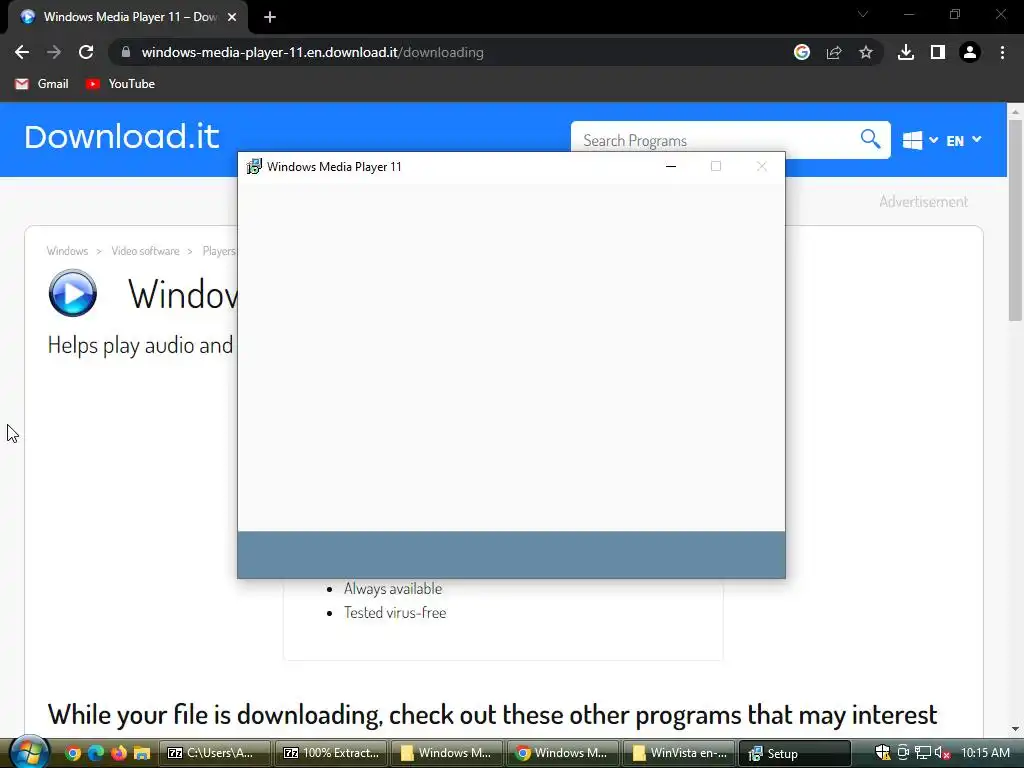Click the Video software breadcrumb link

(145, 251)
